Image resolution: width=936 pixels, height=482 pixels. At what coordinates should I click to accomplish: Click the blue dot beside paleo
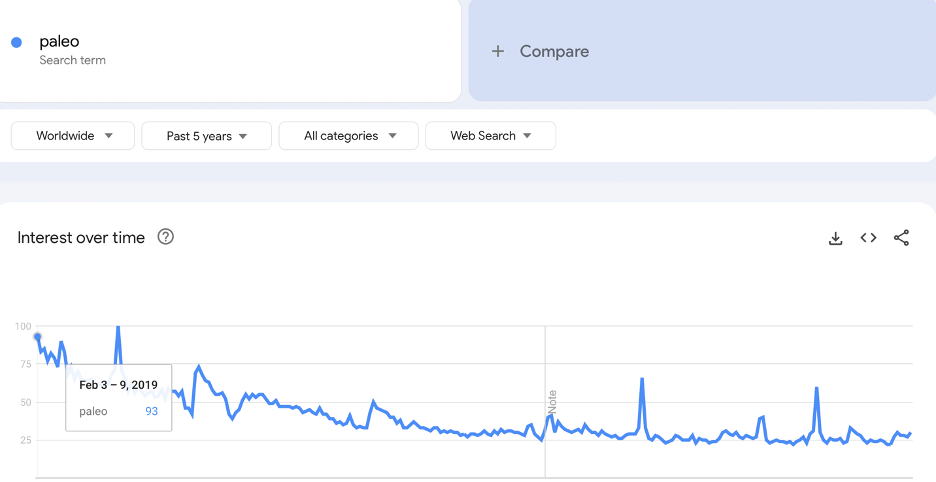(17, 42)
